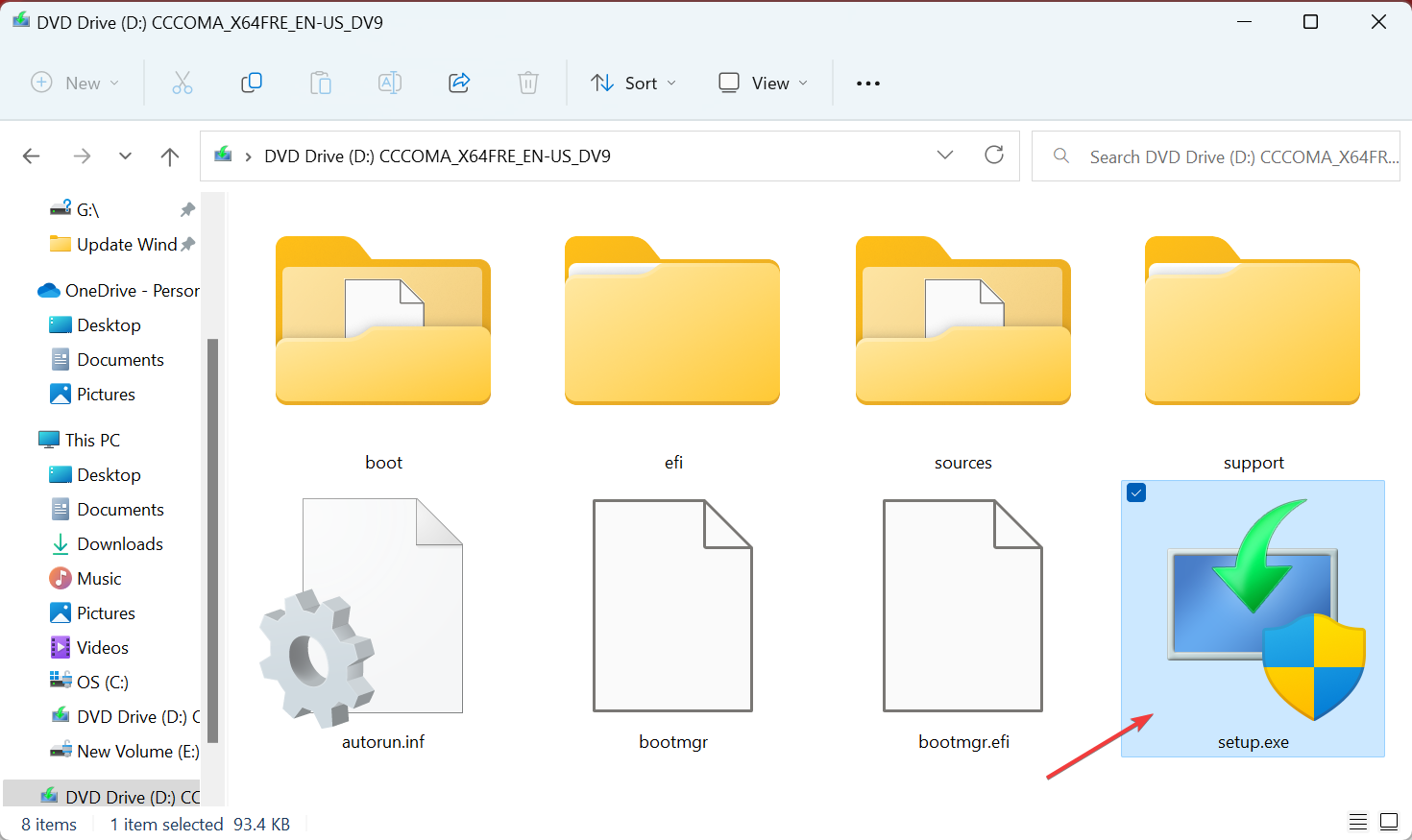Select highlighted DVD Drive (D:) at sidebar bottom
The image size is (1412, 840).
pos(102,796)
